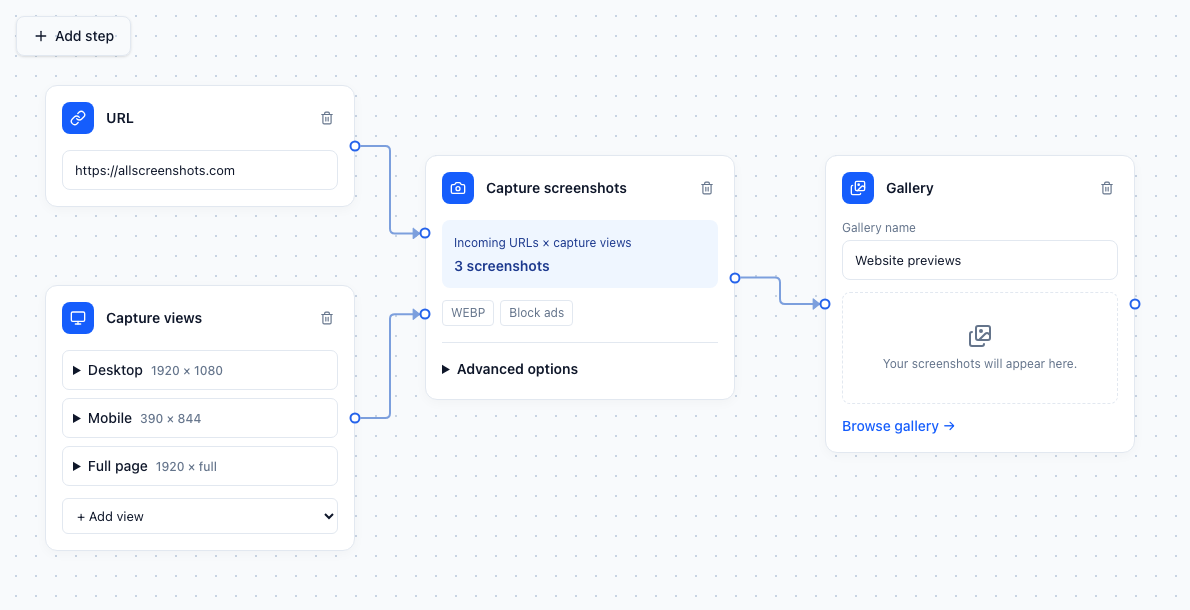
Task: Click the 3 screenshots summary text
Action: point(502,266)
